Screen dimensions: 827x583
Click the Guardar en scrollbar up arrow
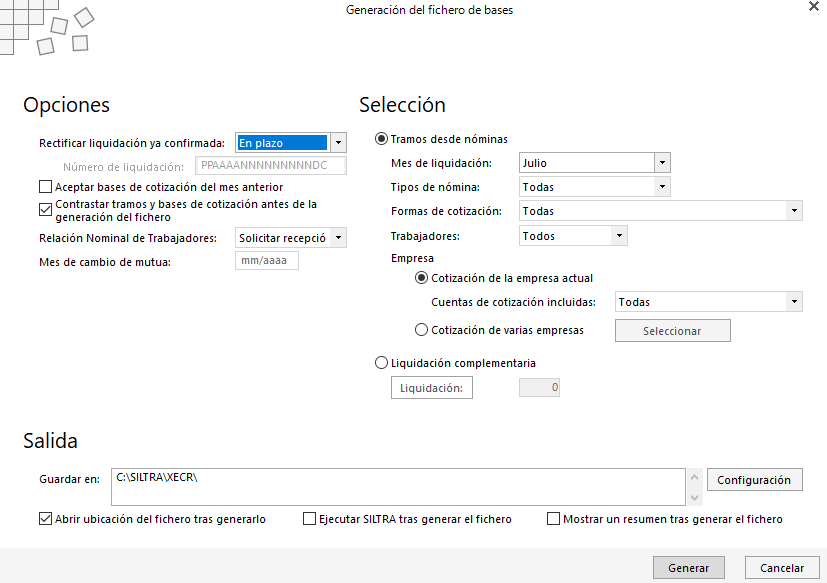click(x=695, y=477)
